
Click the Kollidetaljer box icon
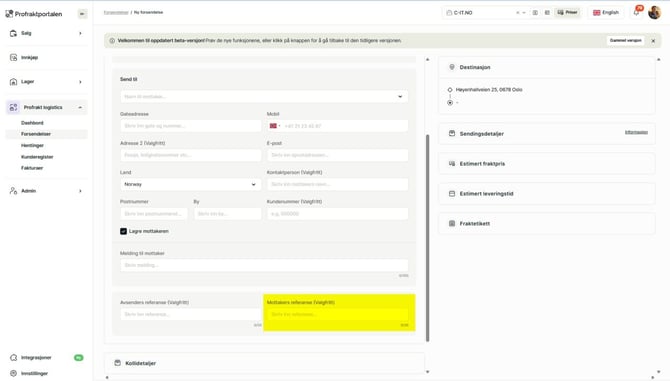coord(118,363)
